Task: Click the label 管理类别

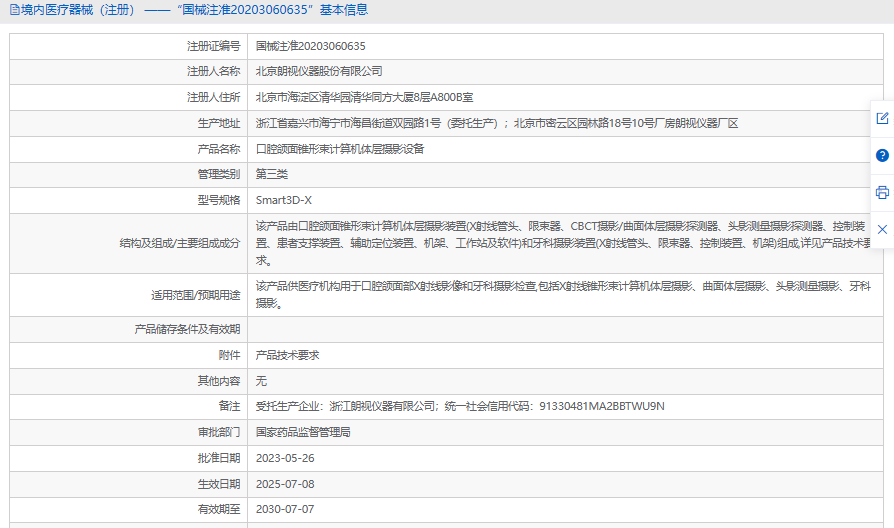Action: pyautogui.click(x=219, y=174)
